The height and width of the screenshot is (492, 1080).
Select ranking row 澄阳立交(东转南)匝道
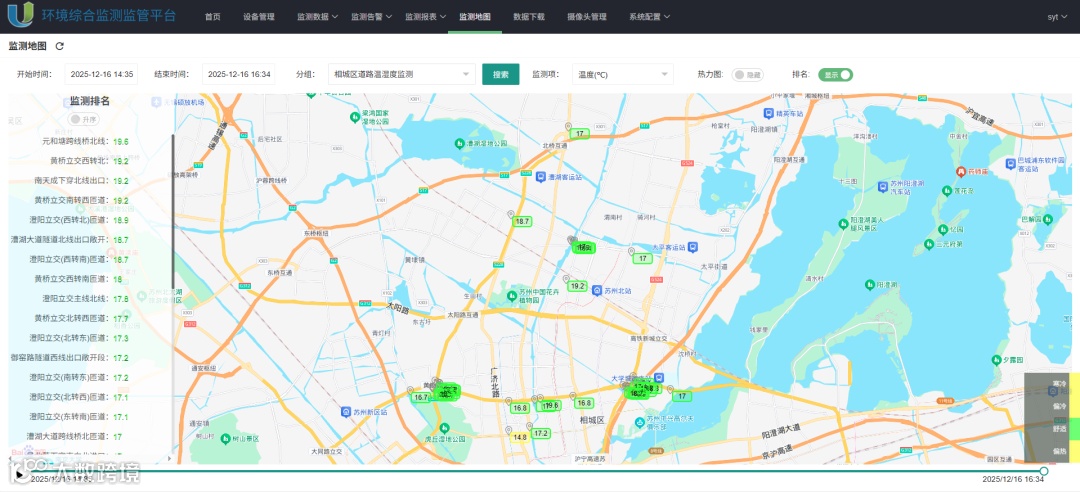click(x=79, y=417)
